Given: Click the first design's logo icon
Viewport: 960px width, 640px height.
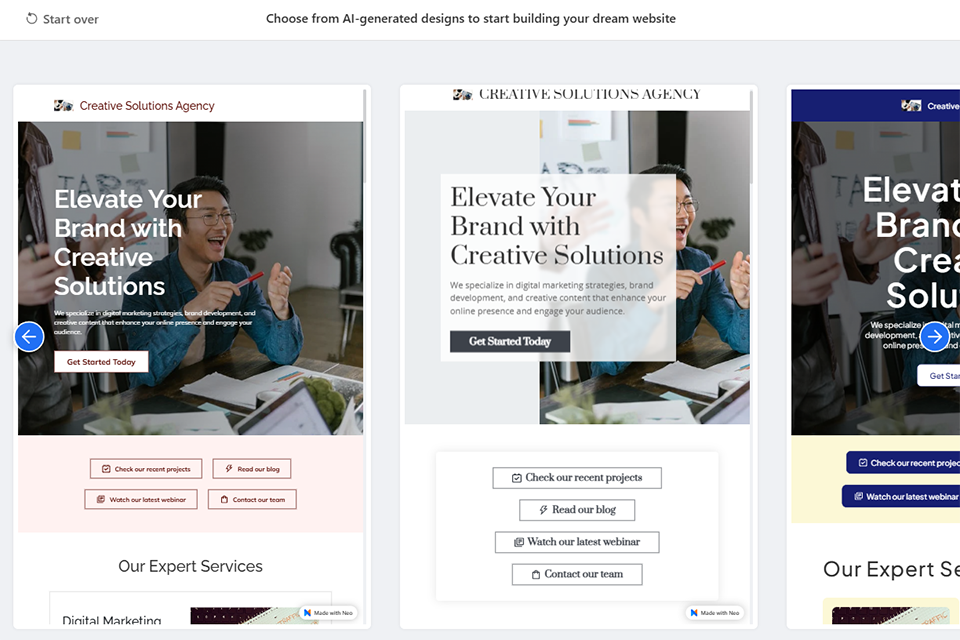Looking at the screenshot, I should (x=63, y=105).
